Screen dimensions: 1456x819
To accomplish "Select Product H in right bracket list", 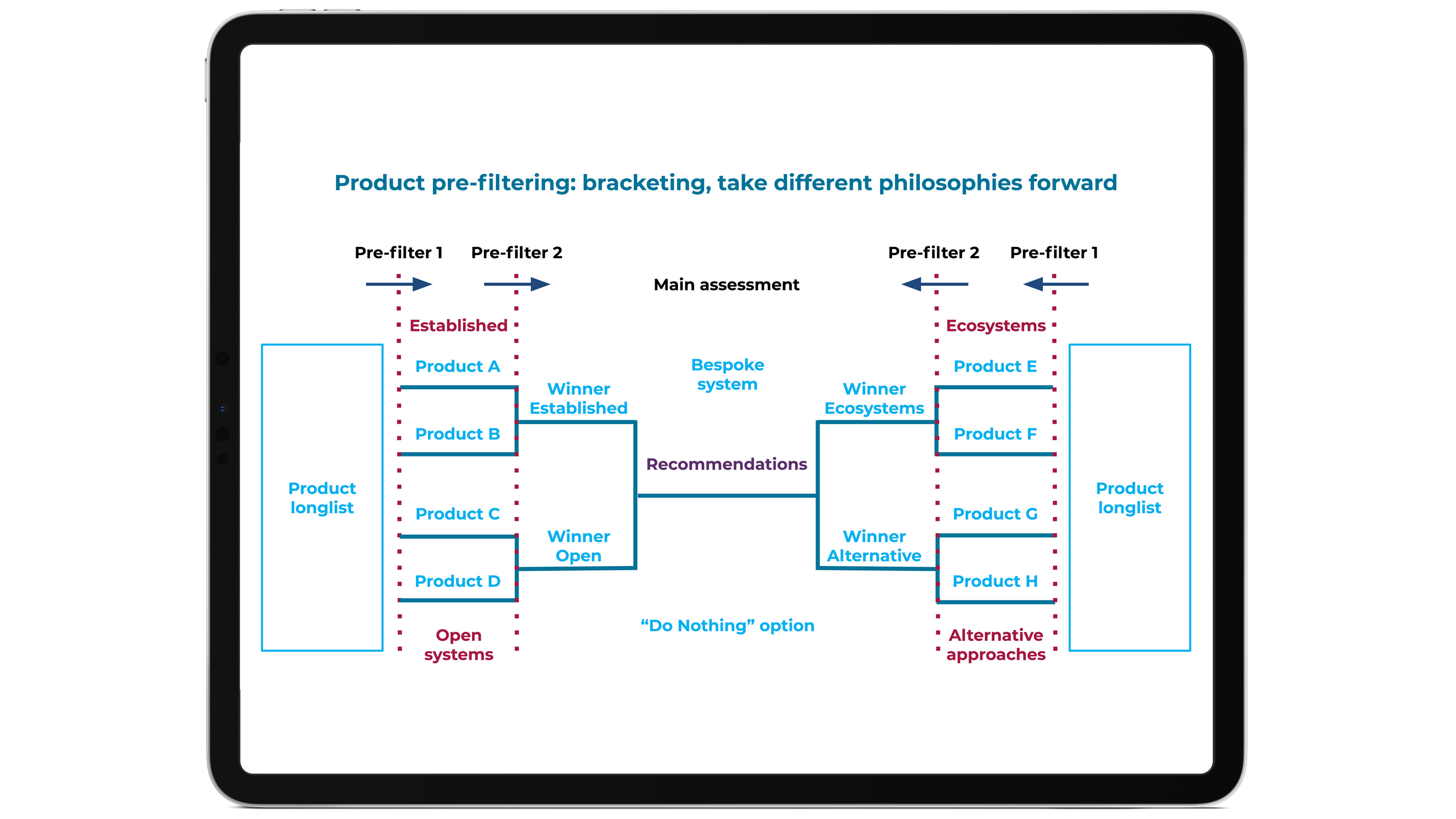I will [x=995, y=580].
